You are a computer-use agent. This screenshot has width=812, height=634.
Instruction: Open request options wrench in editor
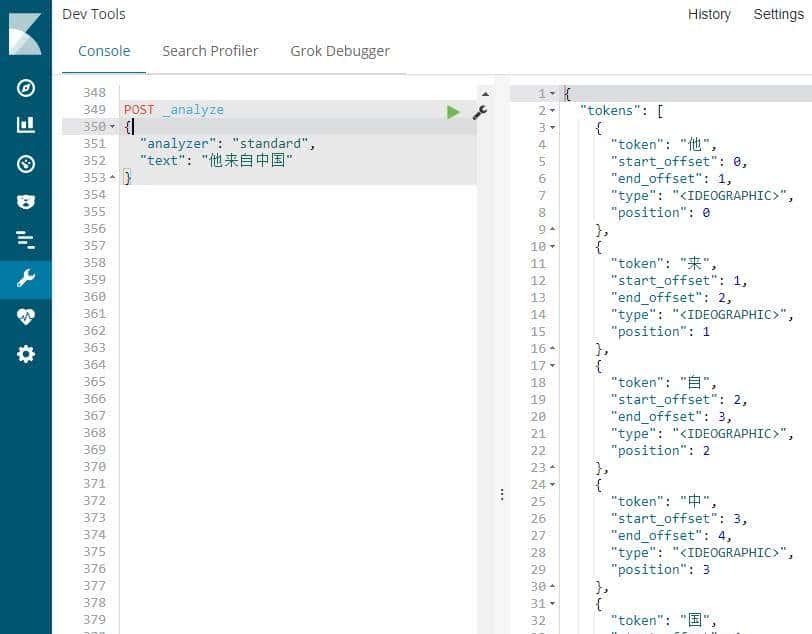tap(479, 112)
